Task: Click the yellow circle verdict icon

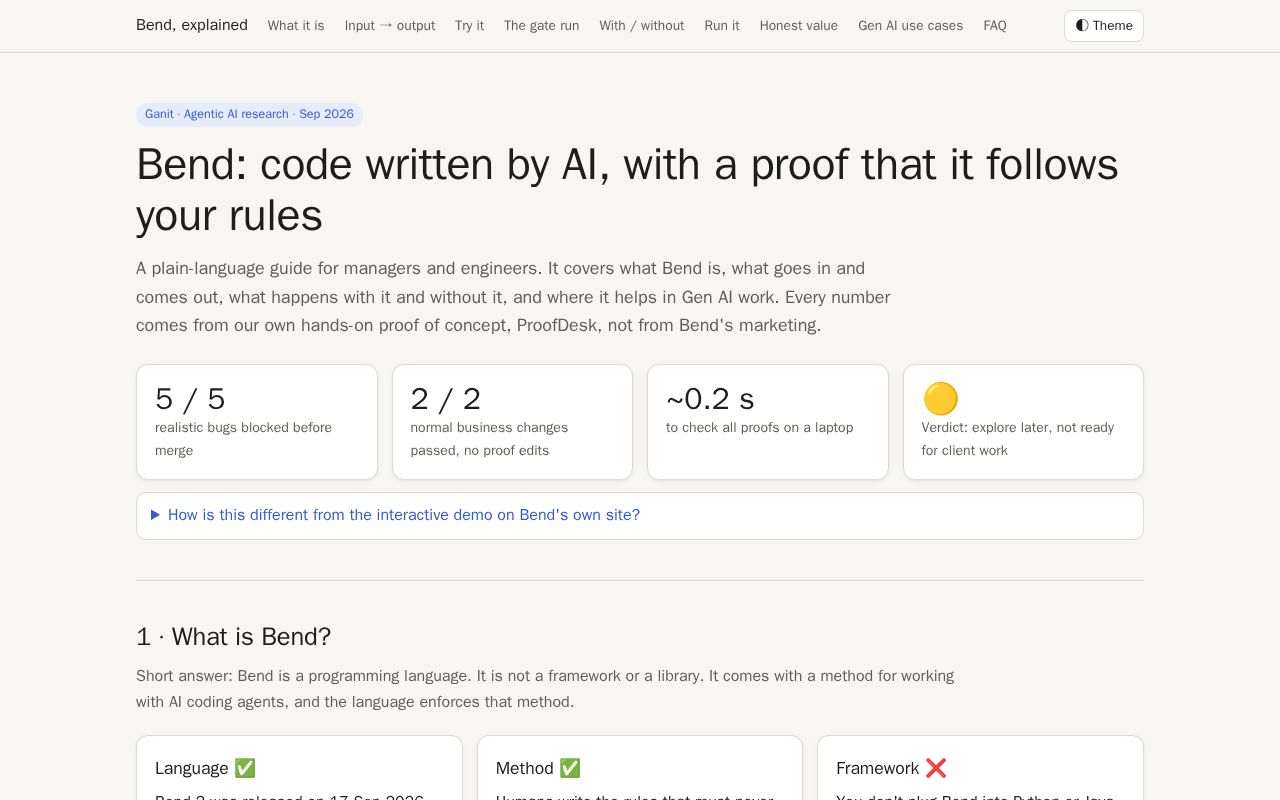Action: tap(940, 399)
